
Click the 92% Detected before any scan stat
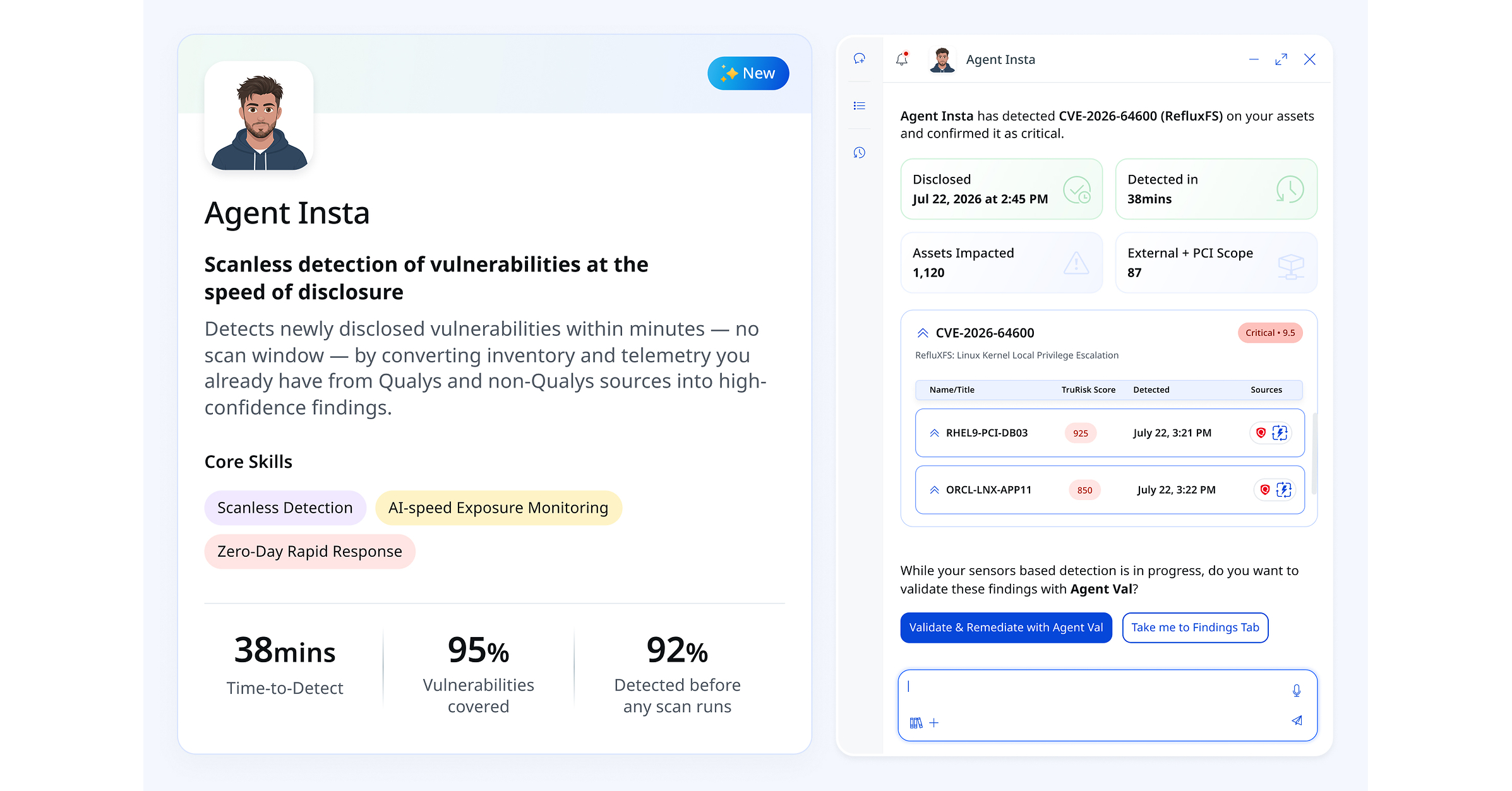(x=677, y=674)
